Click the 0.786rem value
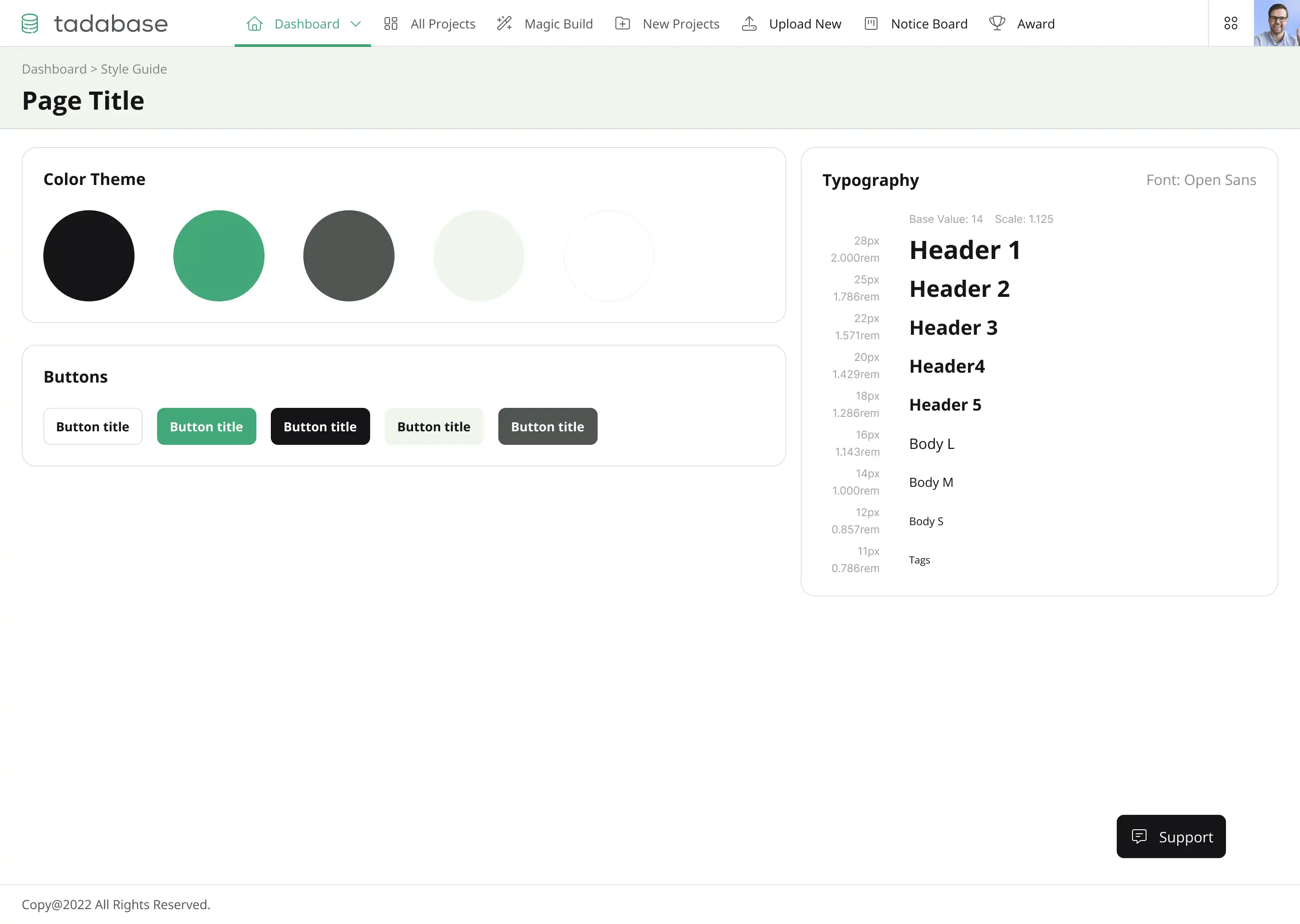This screenshot has height=924, width=1300. click(x=855, y=568)
